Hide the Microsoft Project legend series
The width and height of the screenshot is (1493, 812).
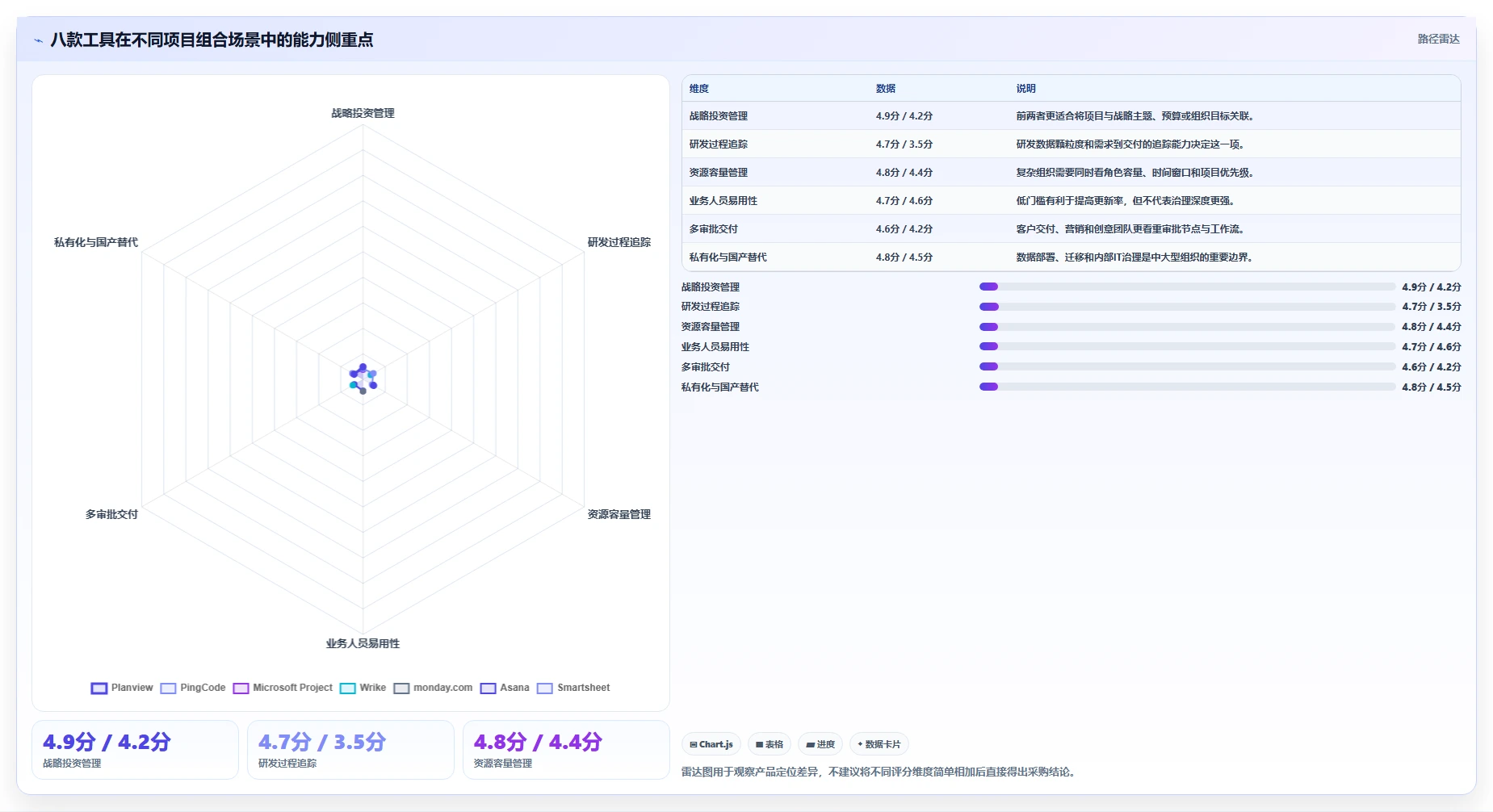click(283, 688)
